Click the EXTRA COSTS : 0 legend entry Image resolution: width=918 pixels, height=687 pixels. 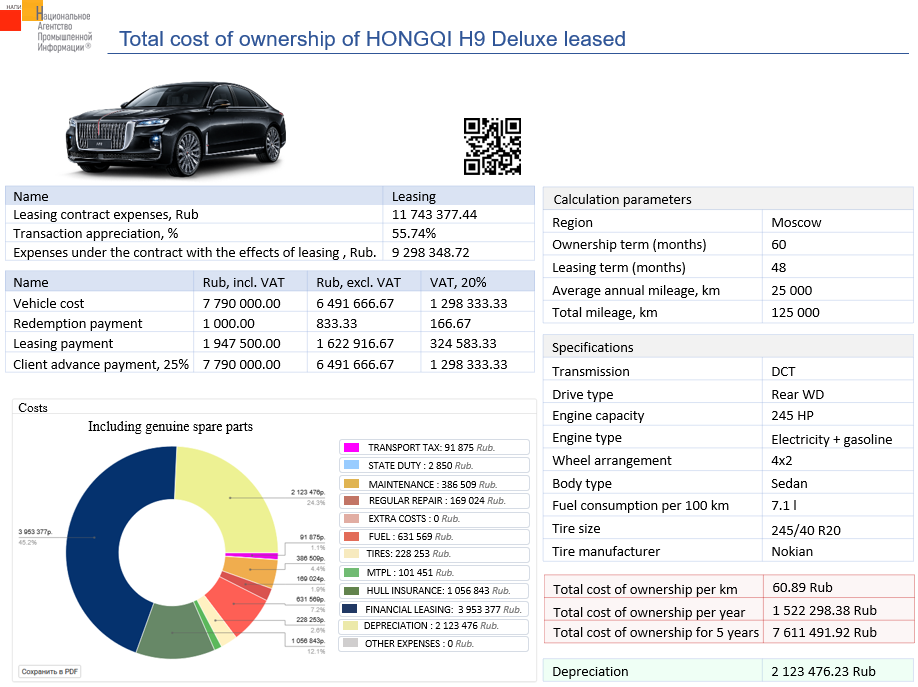coord(434,518)
